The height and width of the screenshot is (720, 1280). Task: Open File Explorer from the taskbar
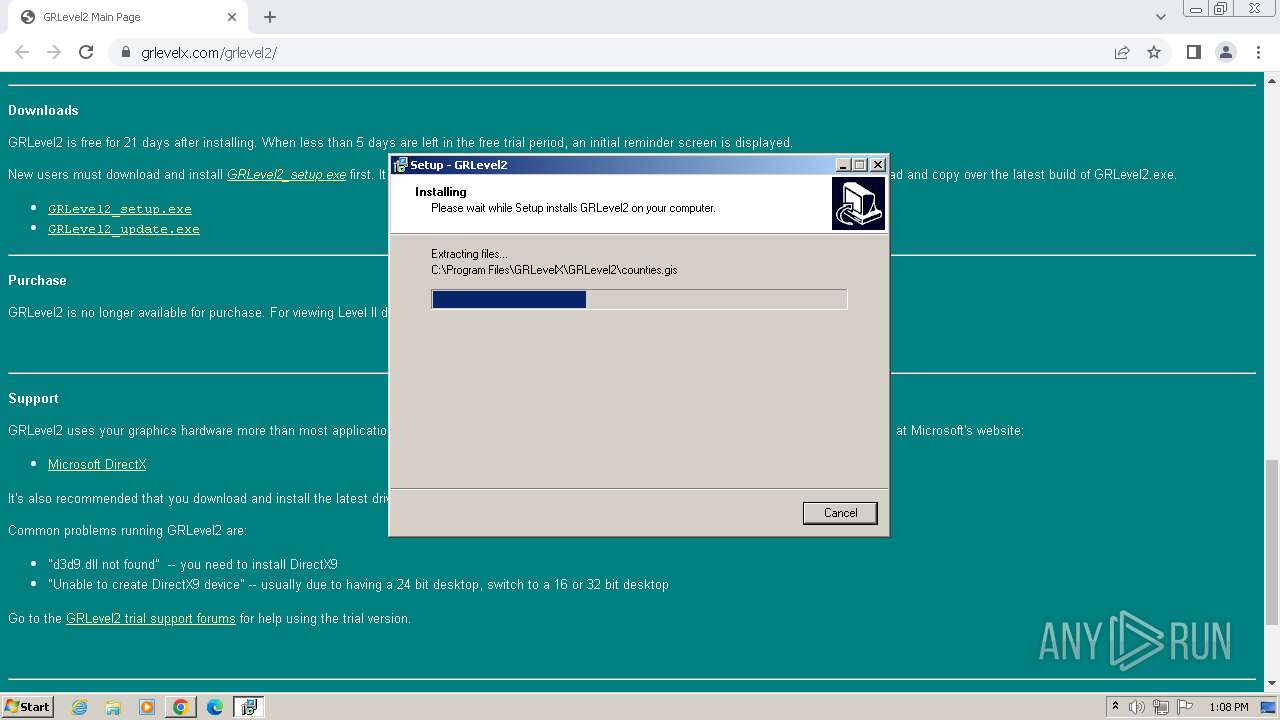click(x=113, y=707)
